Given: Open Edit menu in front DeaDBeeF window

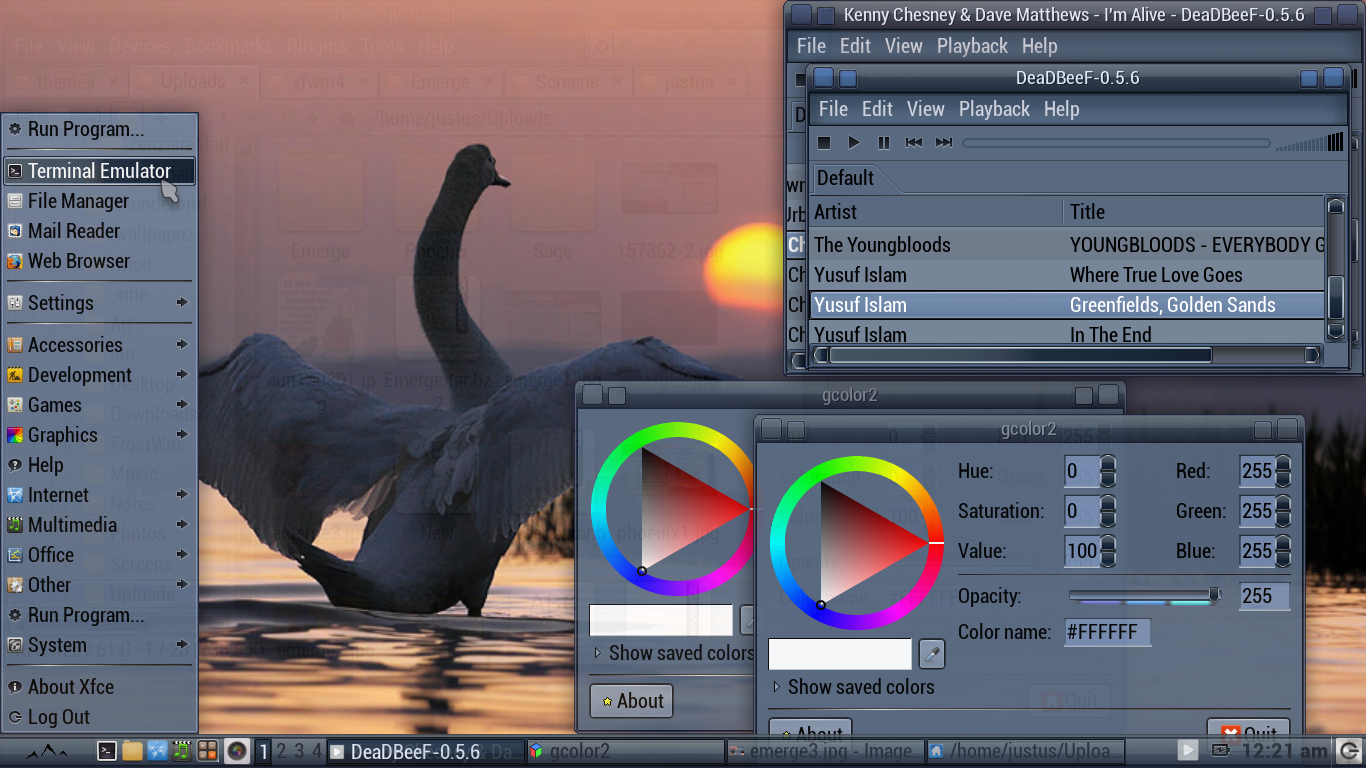Looking at the screenshot, I should (877, 109).
